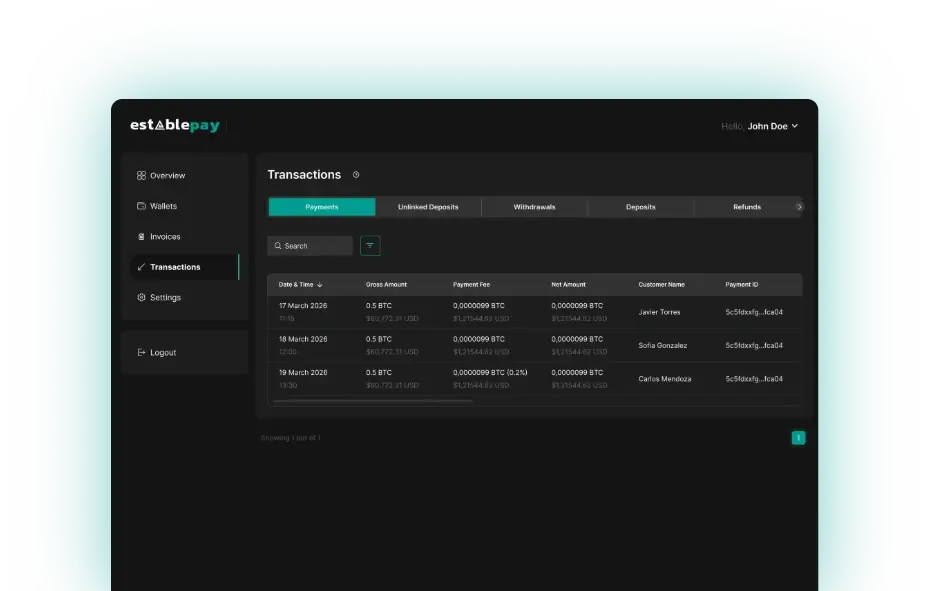930x591 pixels.
Task: Click customer name Carlos Mendoza
Action: click(x=664, y=379)
